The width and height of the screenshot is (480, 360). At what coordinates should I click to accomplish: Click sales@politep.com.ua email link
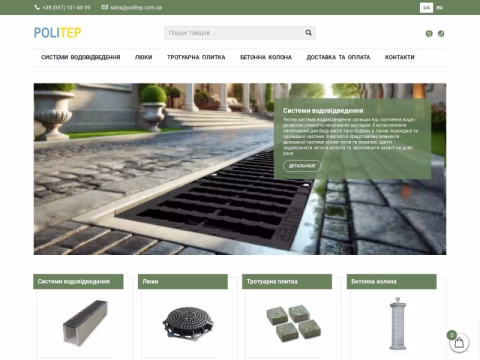[x=136, y=7]
